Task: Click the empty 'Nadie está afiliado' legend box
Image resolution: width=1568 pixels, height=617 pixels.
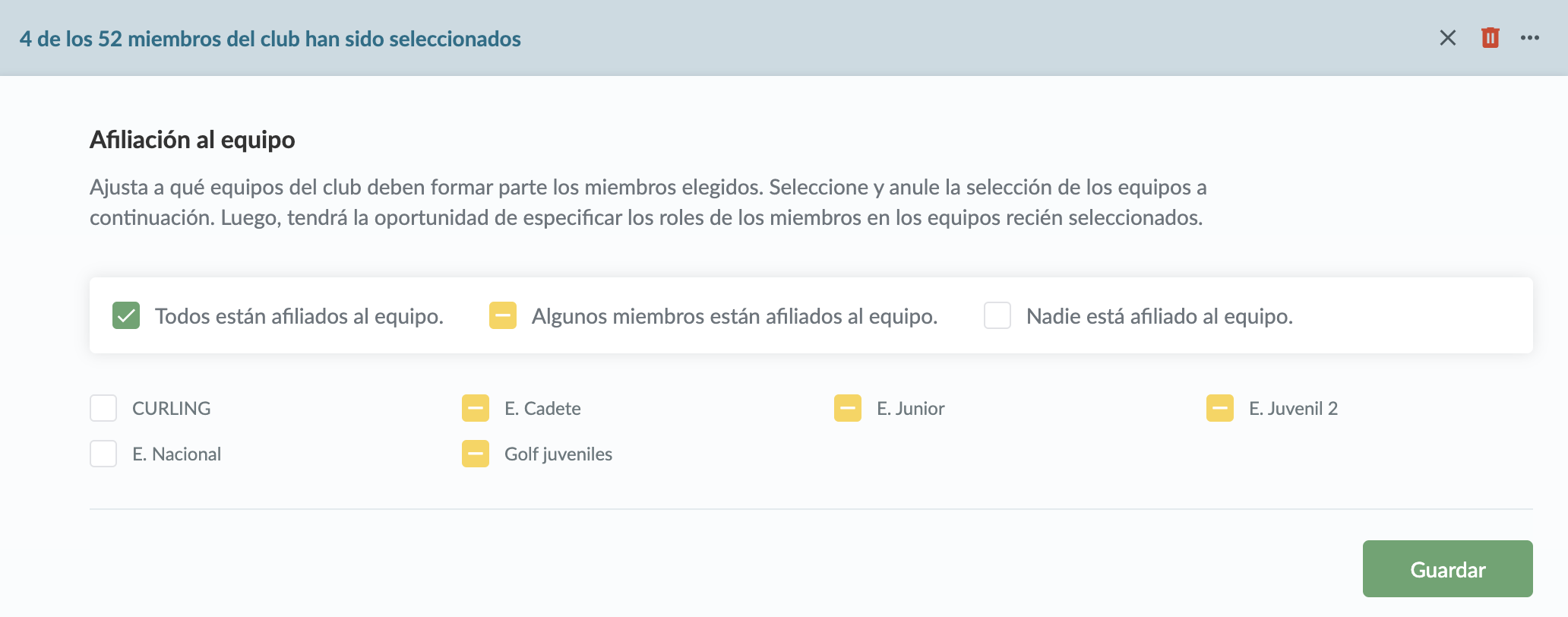Action: tap(997, 315)
